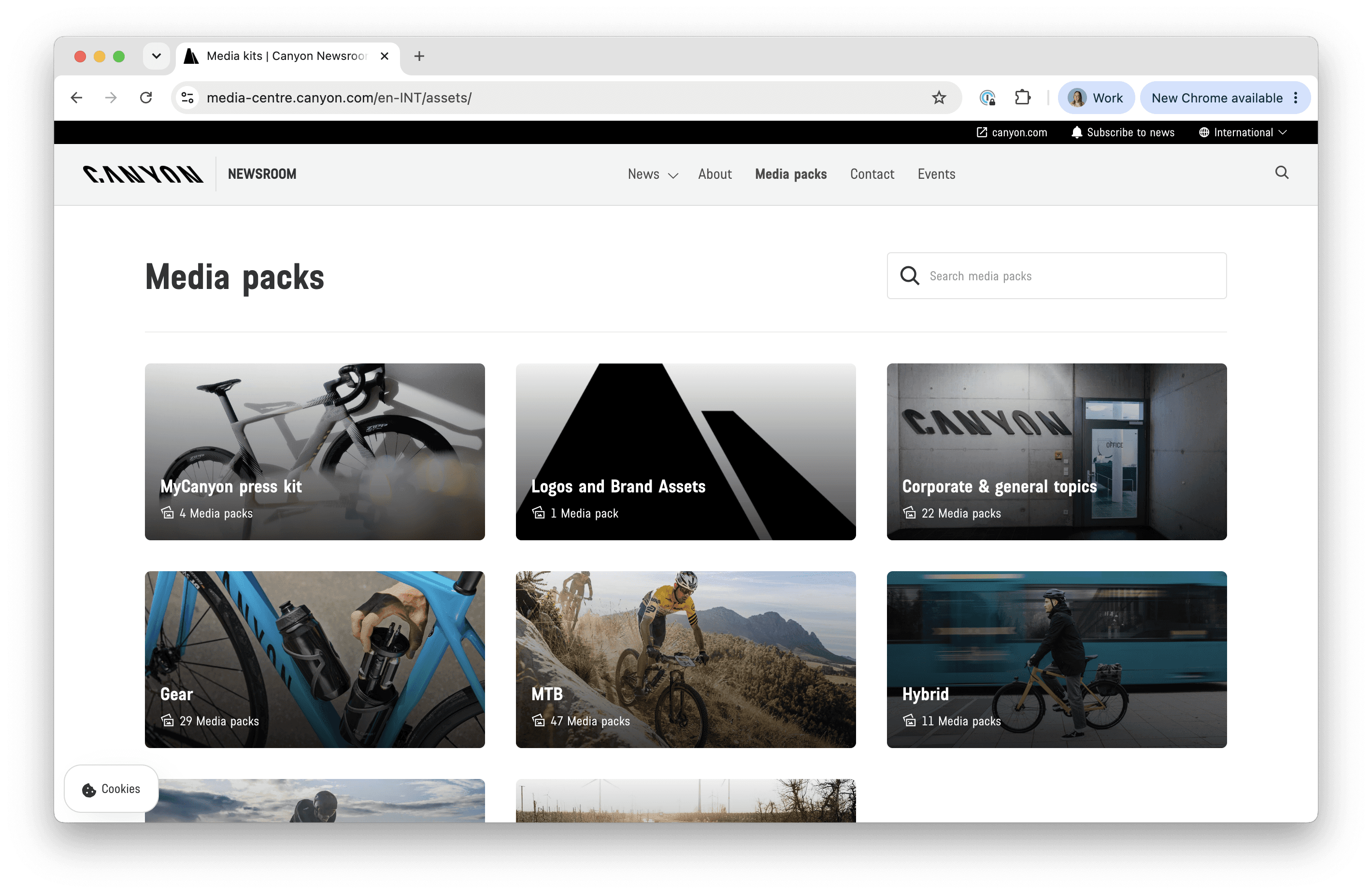Open a new tab with the plus icon
This screenshot has width=1372, height=894.
click(x=419, y=56)
